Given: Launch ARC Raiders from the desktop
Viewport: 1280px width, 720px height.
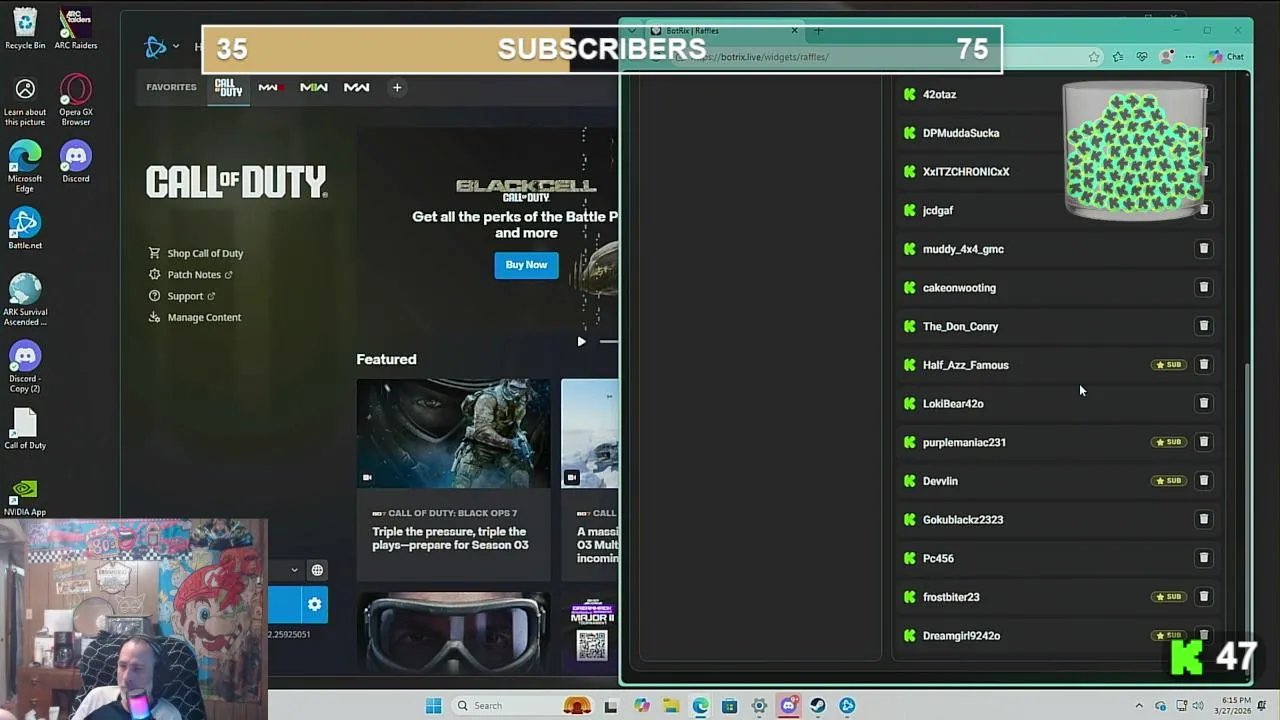Looking at the screenshot, I should point(76,28).
